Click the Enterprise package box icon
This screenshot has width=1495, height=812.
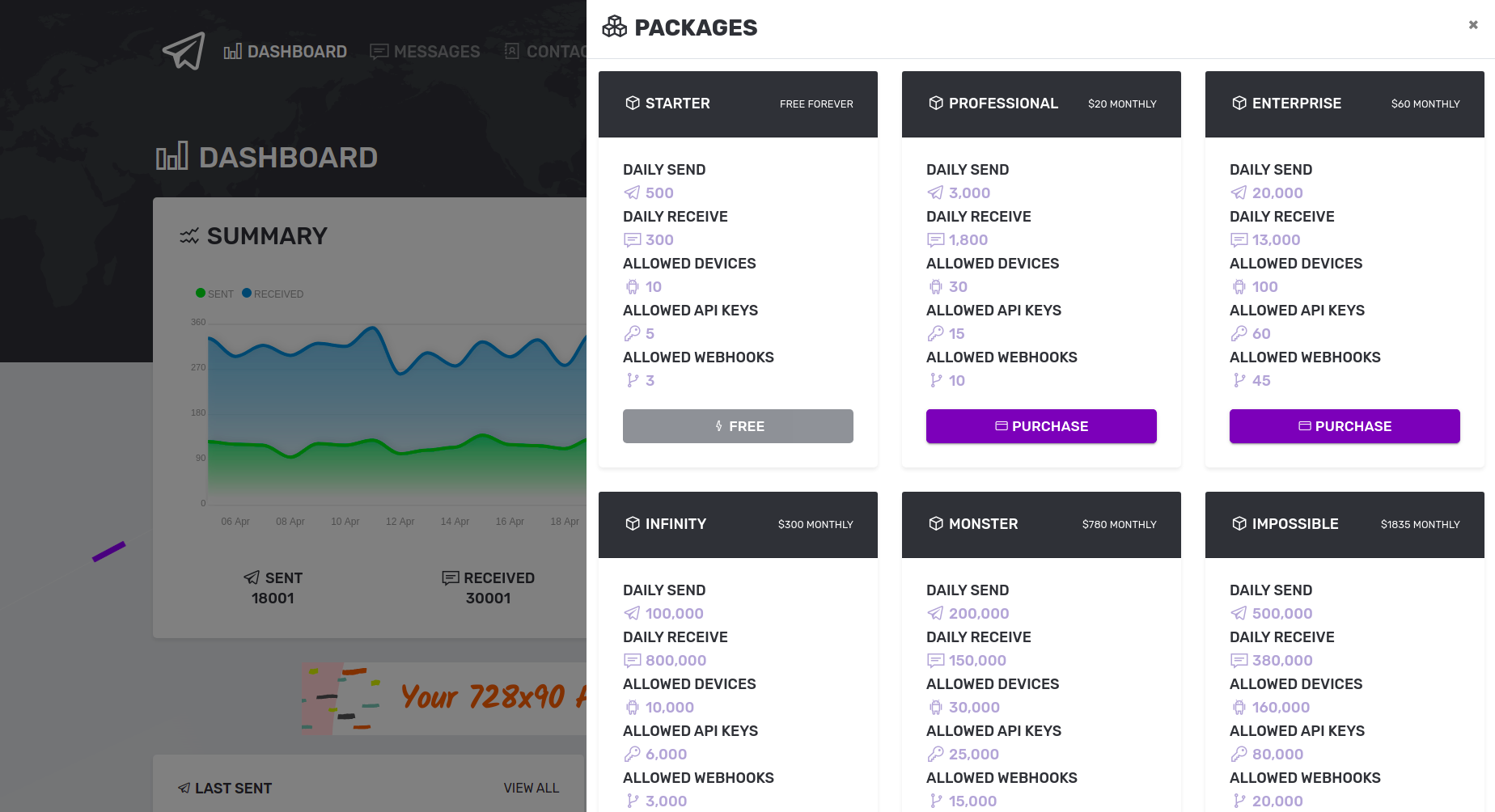[1239, 104]
